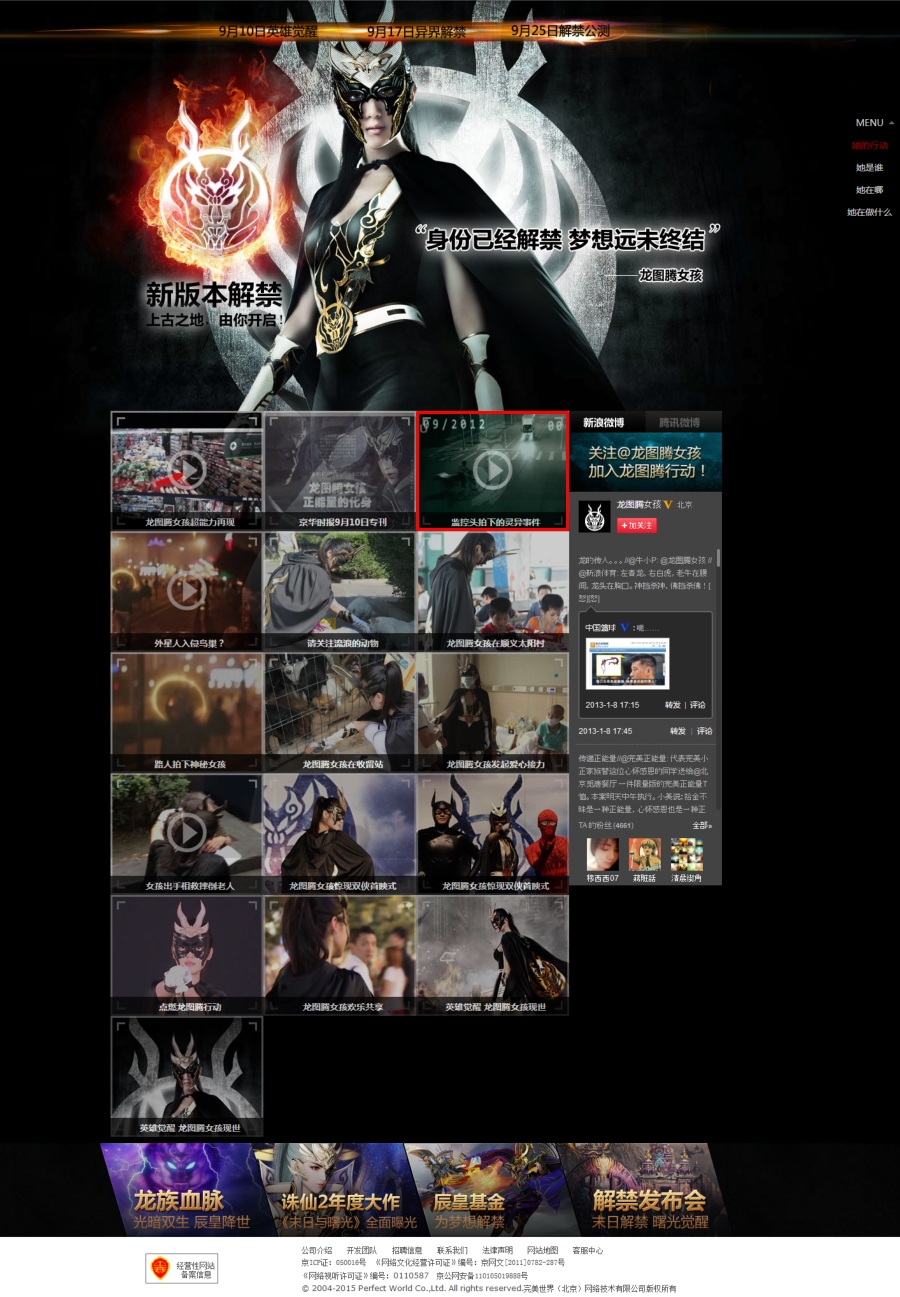The image size is (900, 1297).
Task: Open the 京华时报9月10日专刊 thumbnail
Action: click(339, 470)
